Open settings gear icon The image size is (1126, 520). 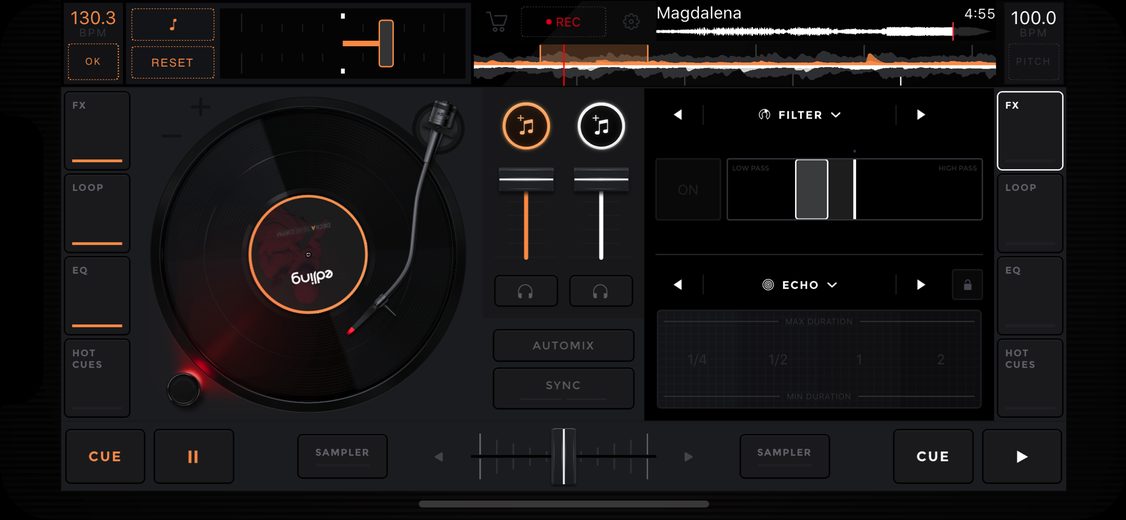click(x=631, y=22)
